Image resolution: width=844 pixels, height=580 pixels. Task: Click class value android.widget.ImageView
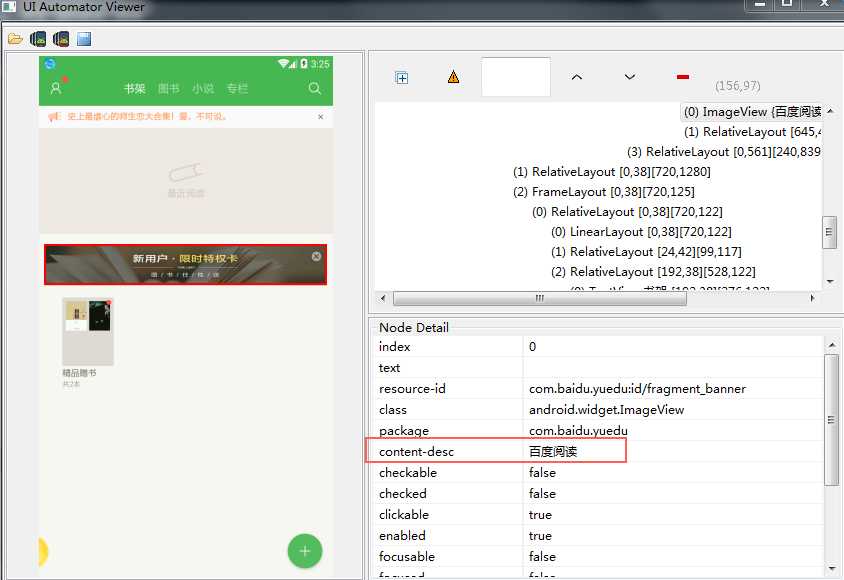click(x=606, y=409)
